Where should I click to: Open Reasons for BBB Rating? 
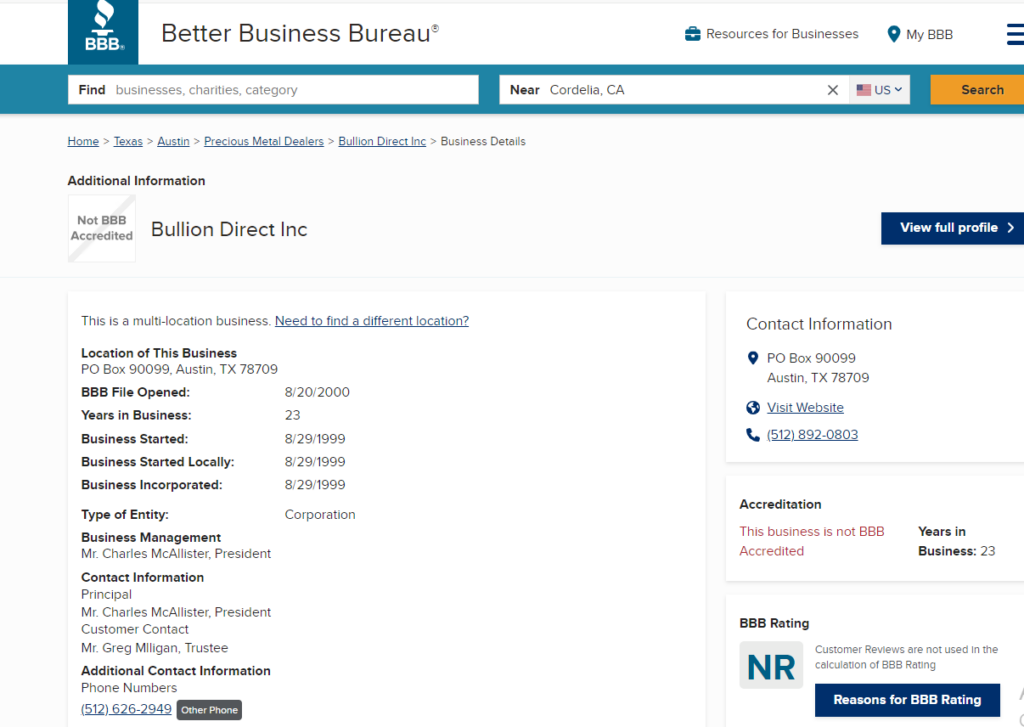click(907, 700)
